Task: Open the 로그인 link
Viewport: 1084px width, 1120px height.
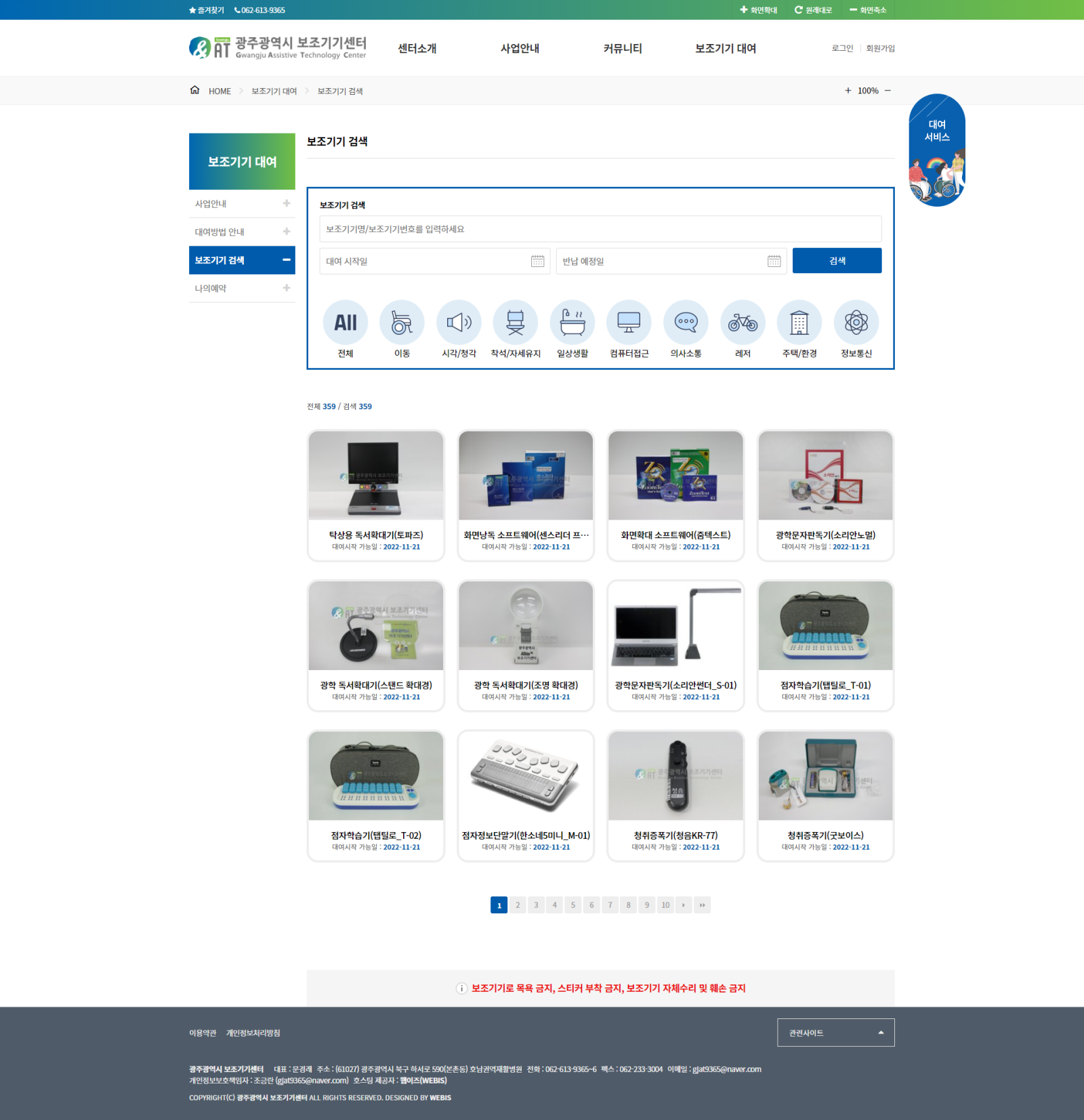Action: (x=842, y=48)
